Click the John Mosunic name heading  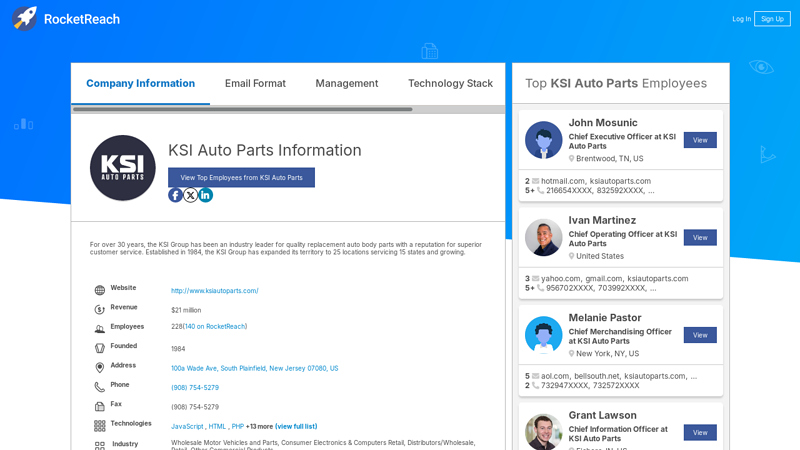coord(603,123)
